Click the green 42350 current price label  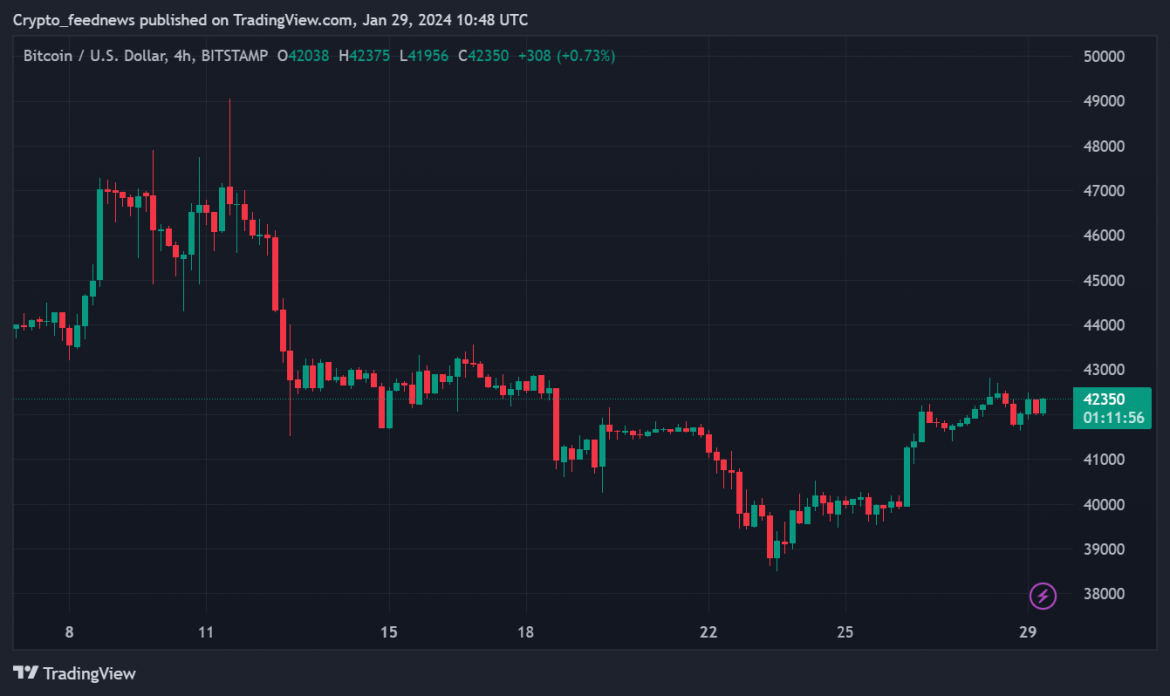pos(1111,399)
